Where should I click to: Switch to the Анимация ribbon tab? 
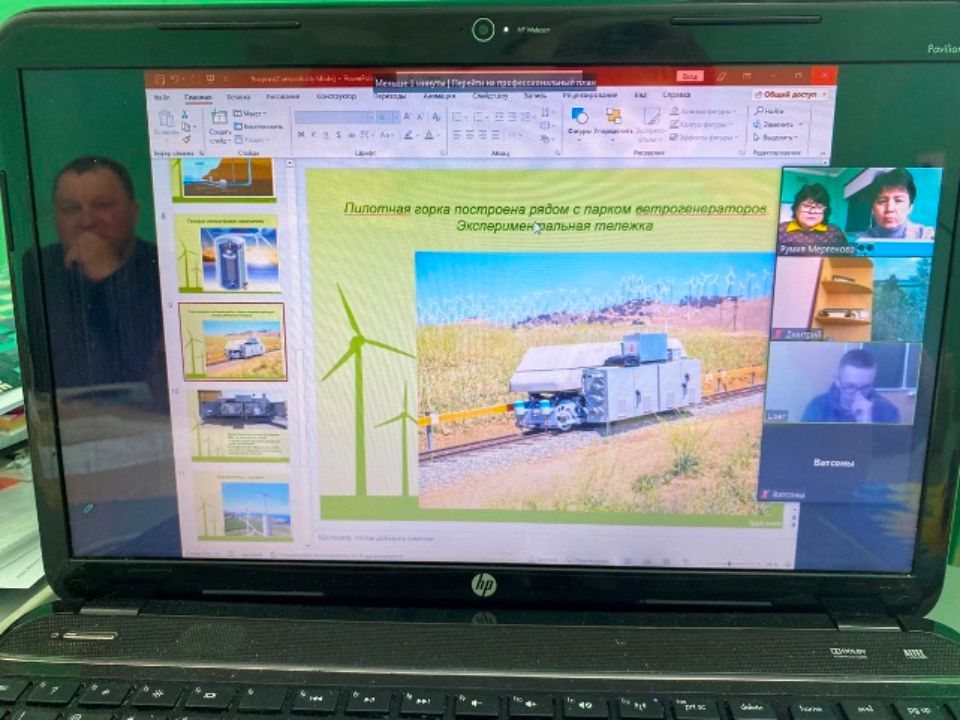click(439, 96)
